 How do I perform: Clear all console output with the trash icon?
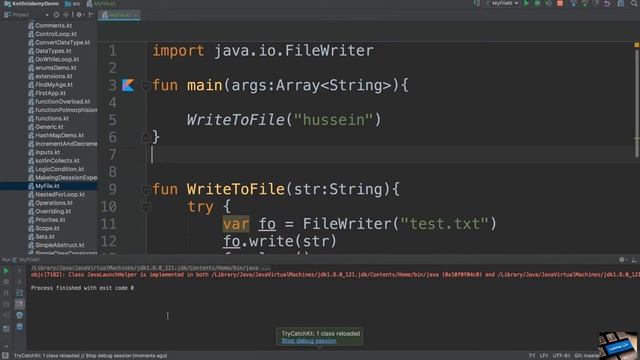(x=19, y=327)
